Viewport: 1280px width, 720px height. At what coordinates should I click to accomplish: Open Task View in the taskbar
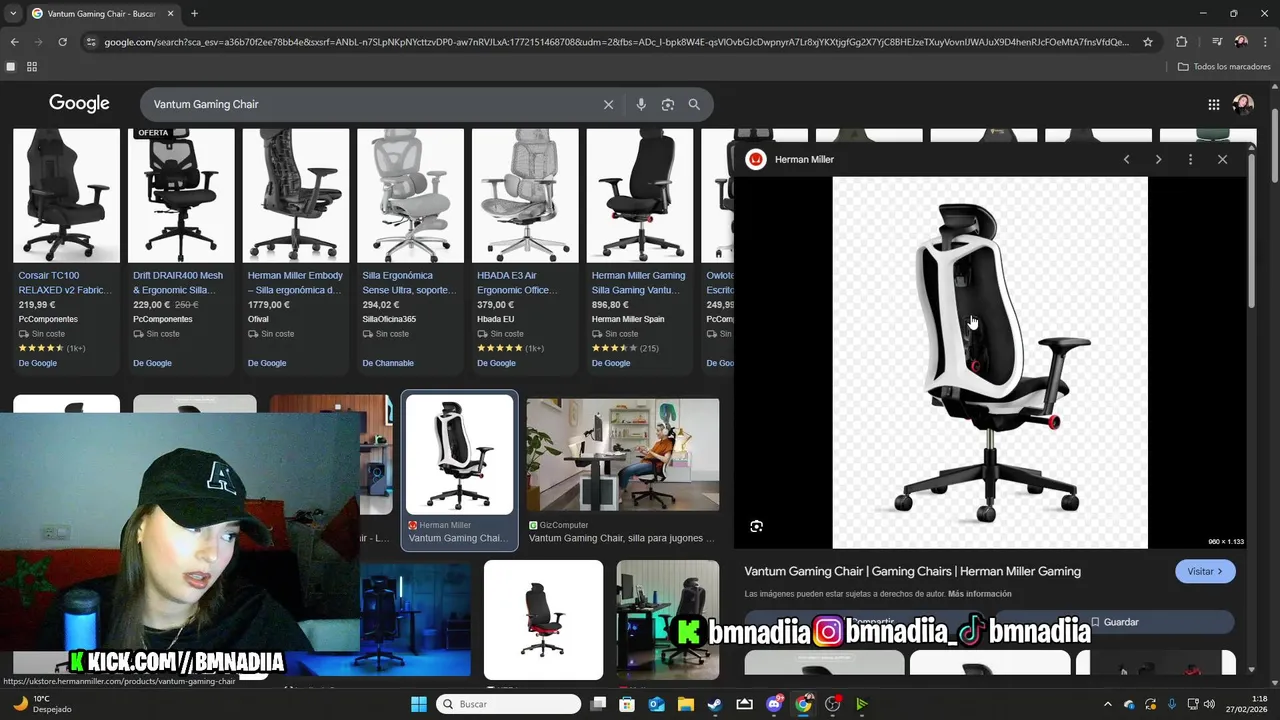tap(598, 704)
